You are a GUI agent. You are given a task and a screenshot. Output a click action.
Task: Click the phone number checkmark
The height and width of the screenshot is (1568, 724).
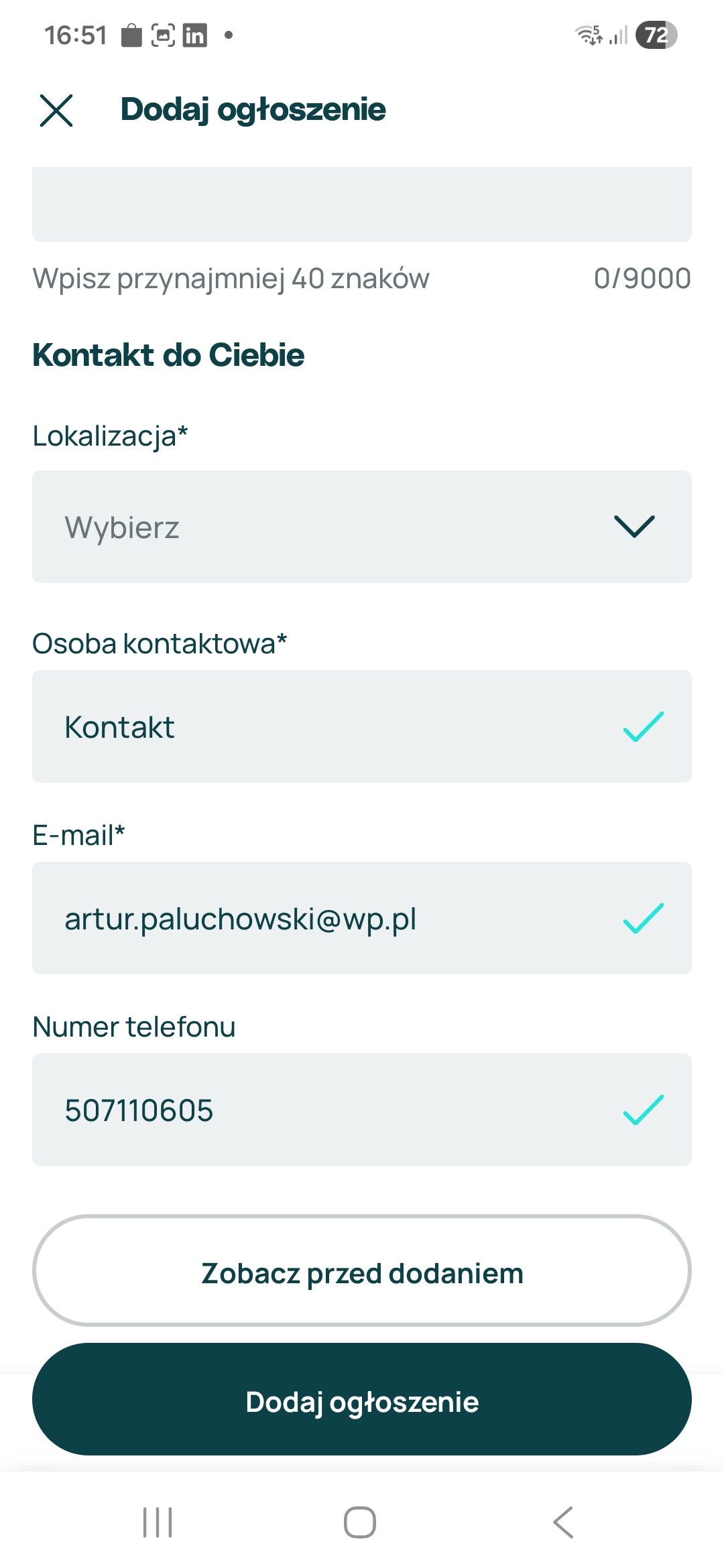pos(643,1110)
